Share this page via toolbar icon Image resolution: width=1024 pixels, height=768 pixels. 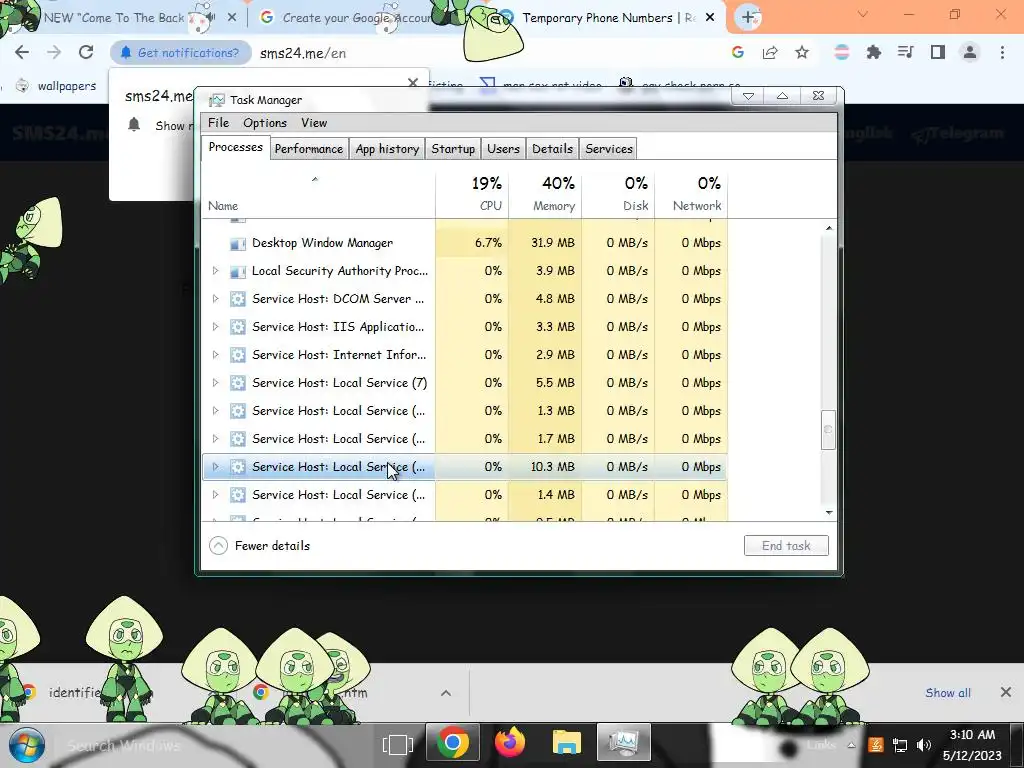[770, 53]
